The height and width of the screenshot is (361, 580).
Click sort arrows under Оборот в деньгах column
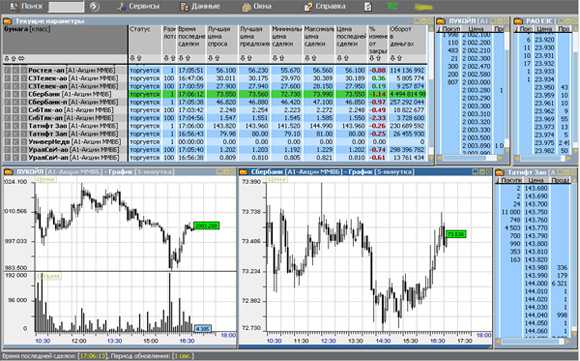pos(395,58)
